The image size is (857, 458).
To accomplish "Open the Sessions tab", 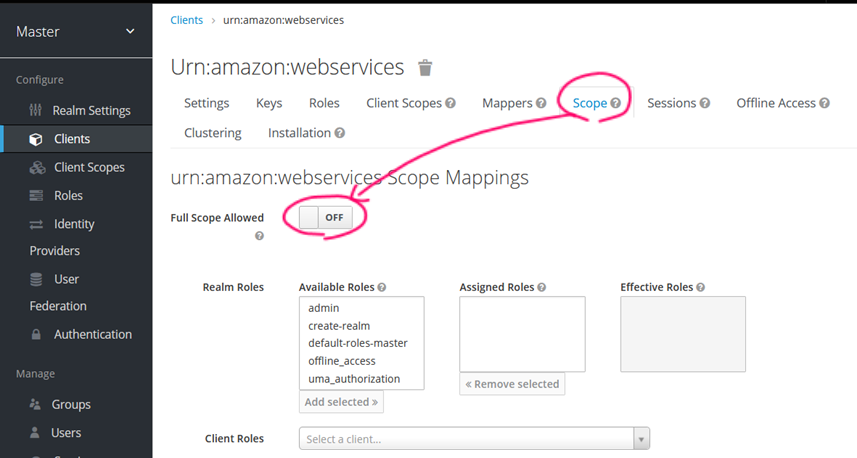I will click(672, 103).
